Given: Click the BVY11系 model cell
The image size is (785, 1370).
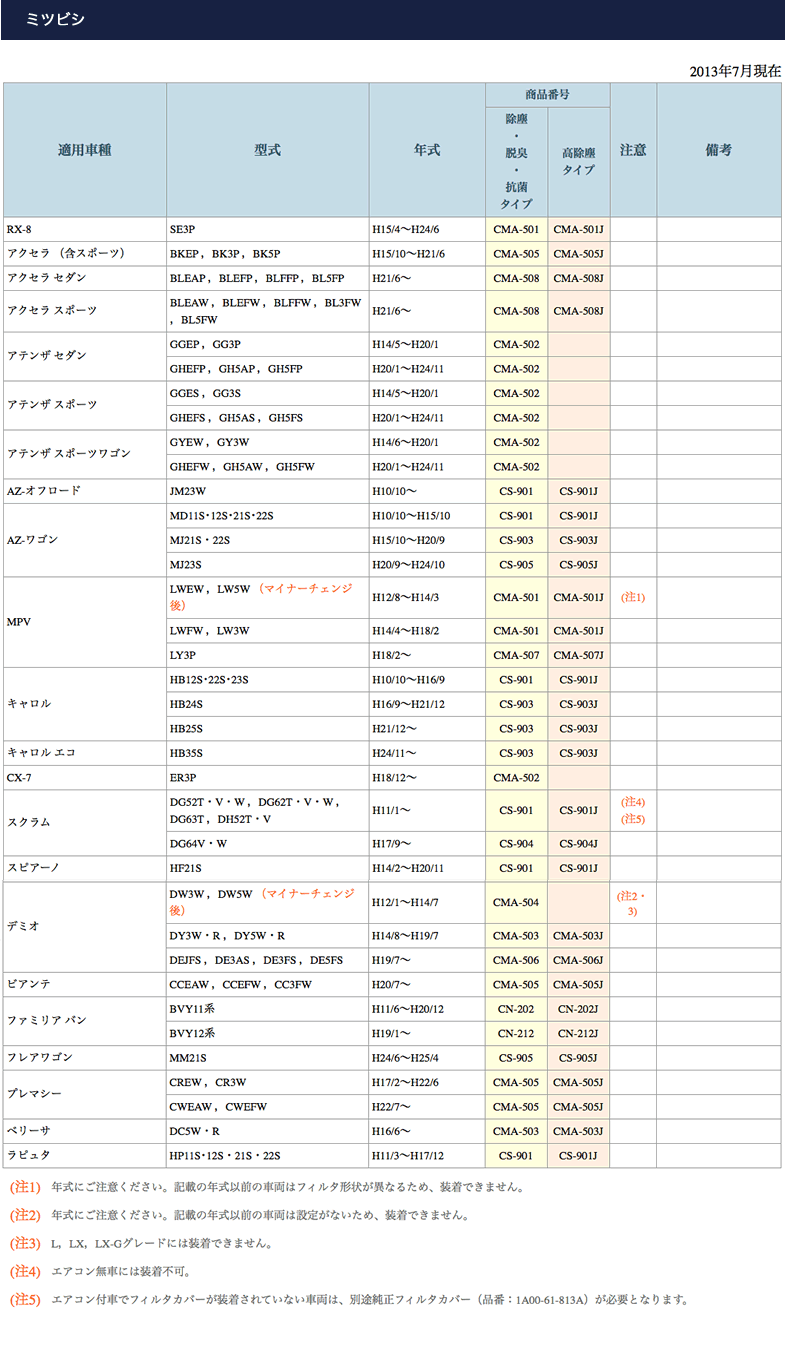Looking at the screenshot, I should [x=268, y=1009].
